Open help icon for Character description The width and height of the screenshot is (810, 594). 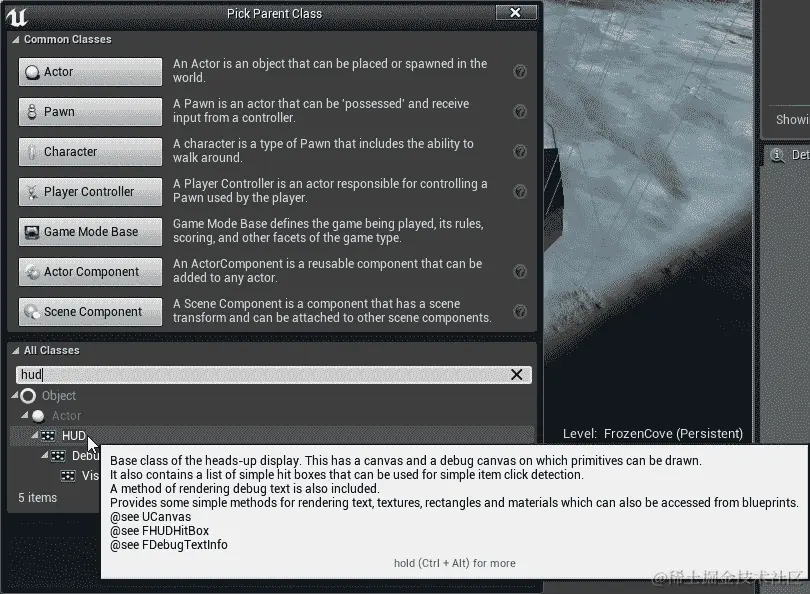tap(520, 151)
